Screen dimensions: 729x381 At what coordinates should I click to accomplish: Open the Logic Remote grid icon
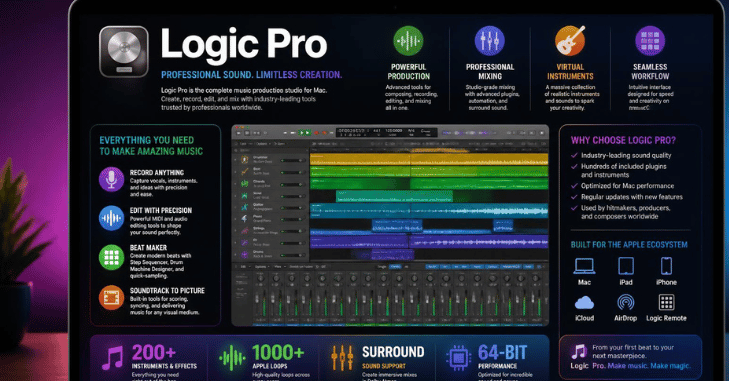[x=666, y=303]
